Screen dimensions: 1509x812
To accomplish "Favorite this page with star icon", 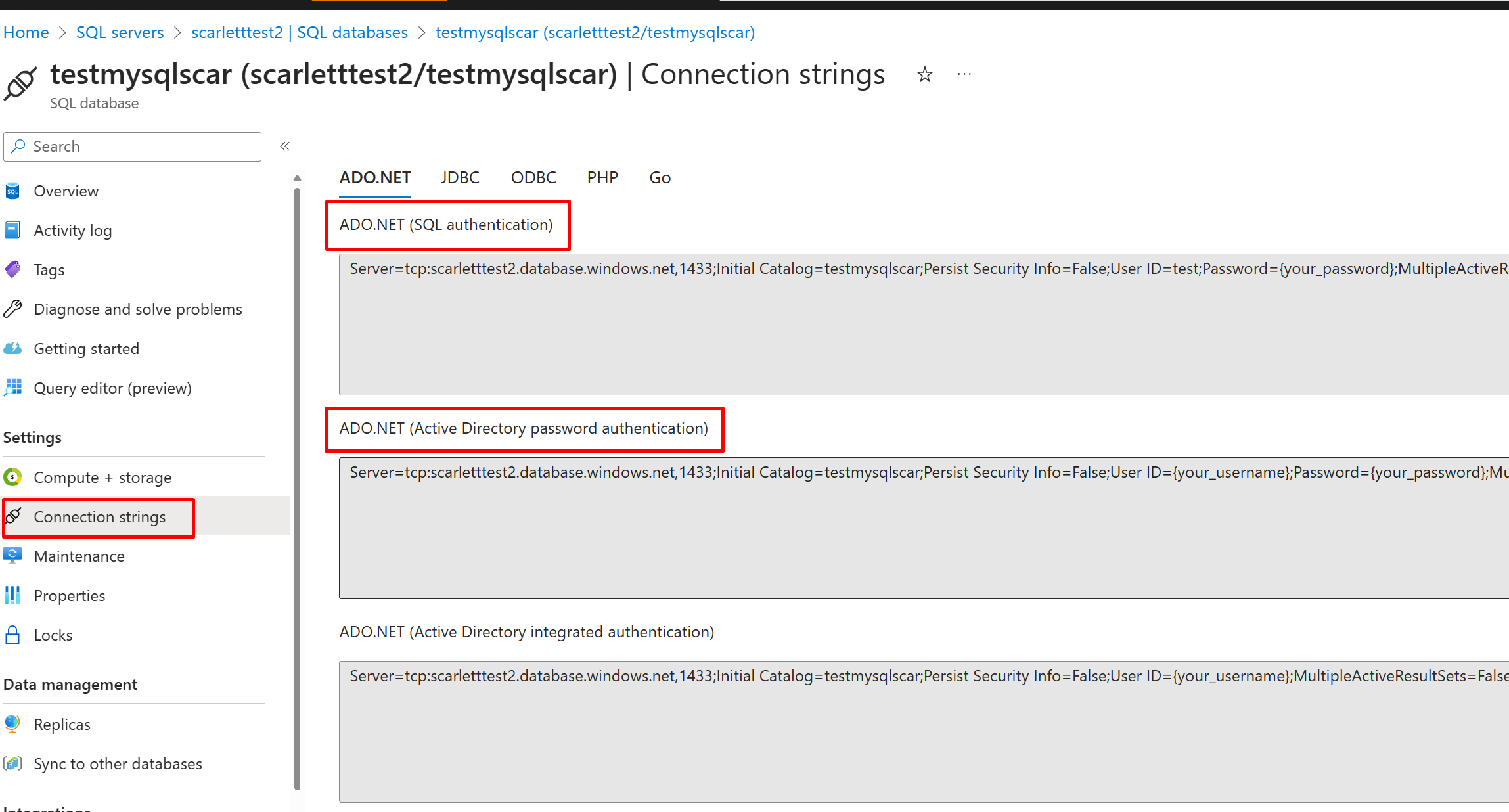I will click(x=924, y=74).
